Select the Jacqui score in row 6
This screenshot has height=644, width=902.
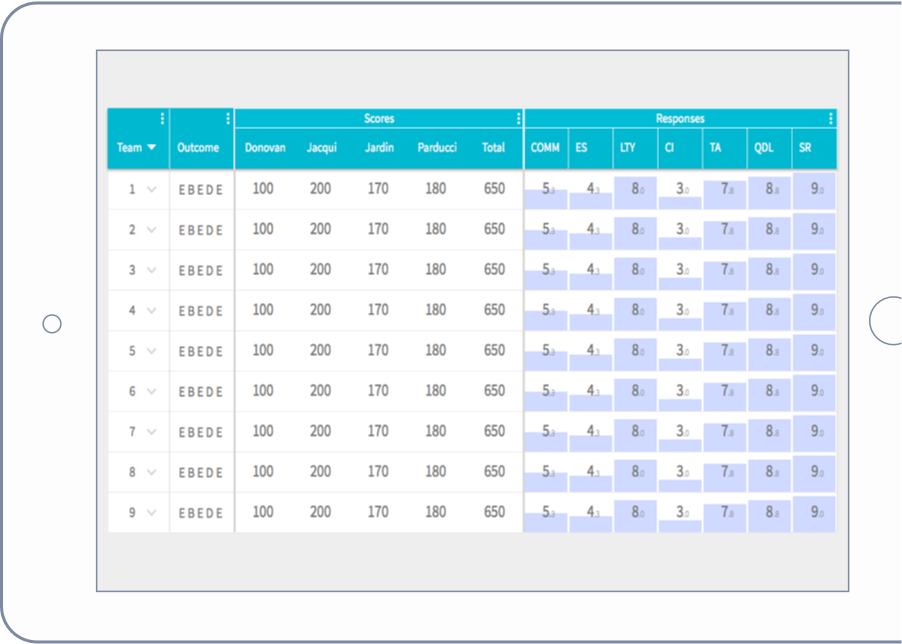[x=320, y=391]
